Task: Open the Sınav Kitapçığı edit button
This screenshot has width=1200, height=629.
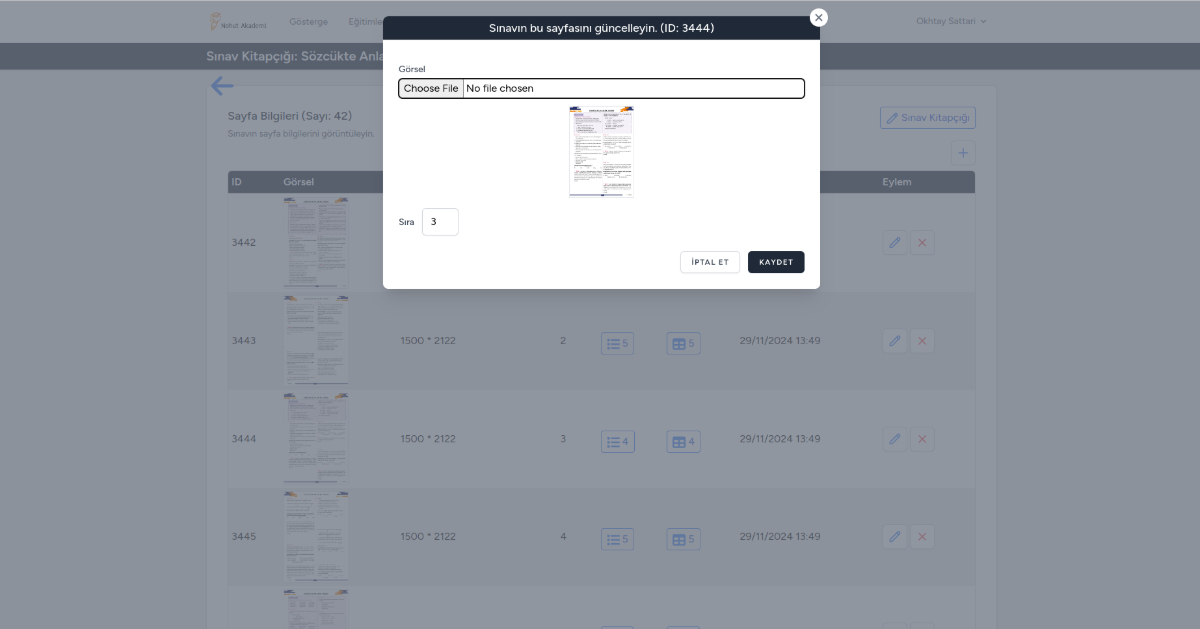Action: 927,118
